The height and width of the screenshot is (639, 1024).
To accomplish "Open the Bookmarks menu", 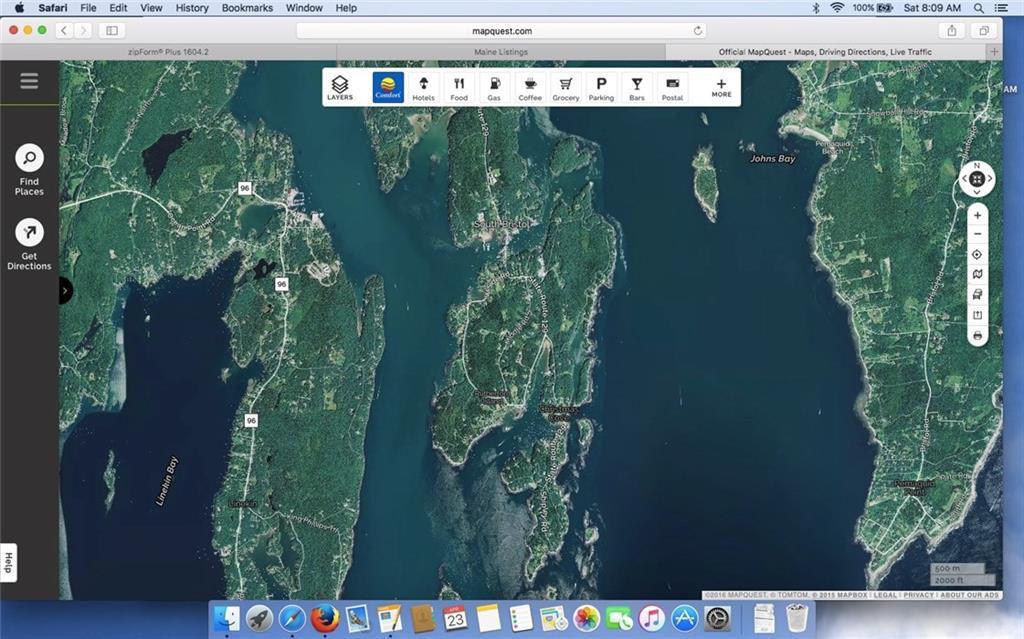I will click(247, 8).
